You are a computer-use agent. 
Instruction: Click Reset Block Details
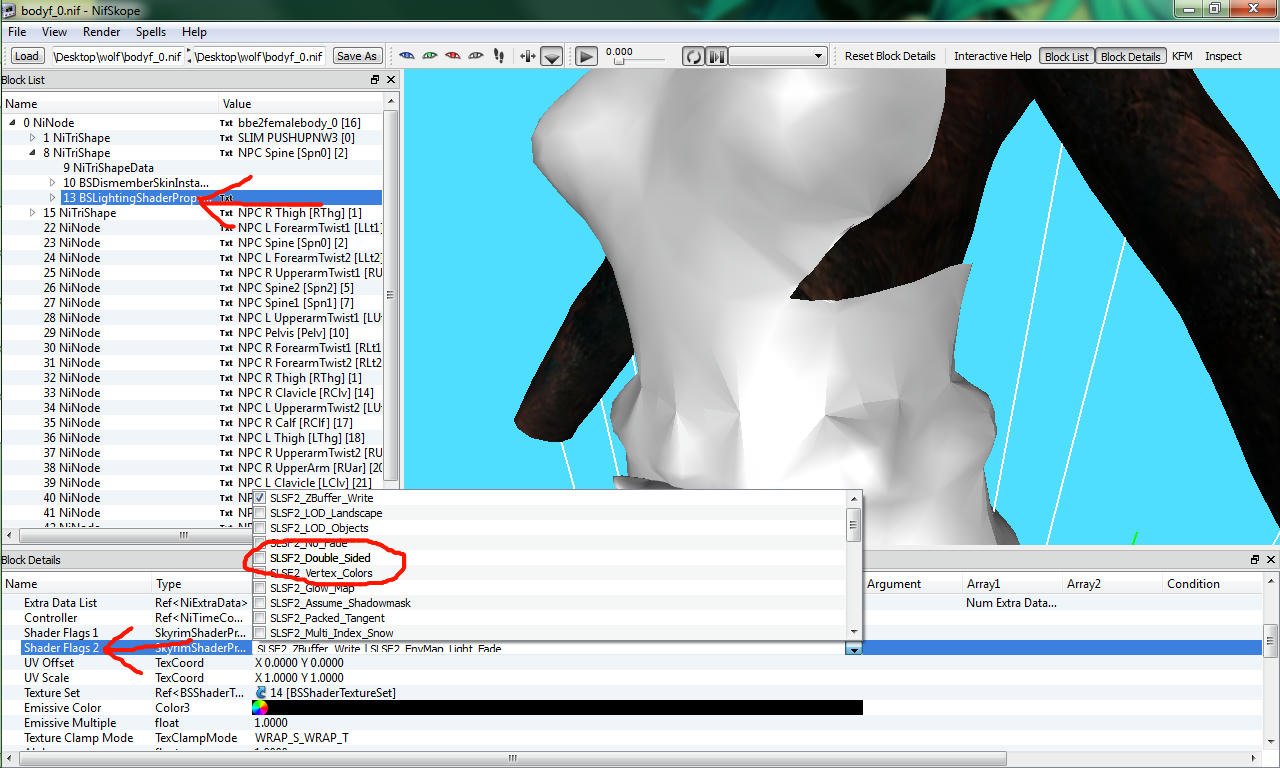(890, 56)
